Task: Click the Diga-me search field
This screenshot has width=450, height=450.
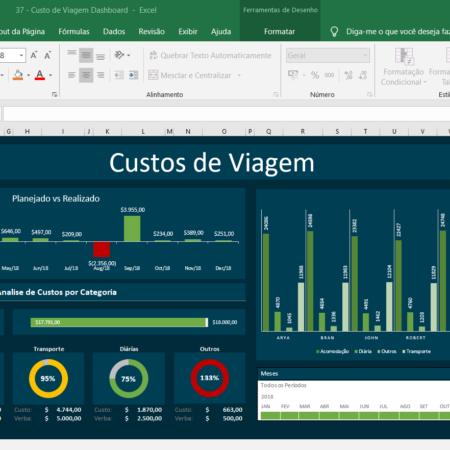Action: pos(397,32)
